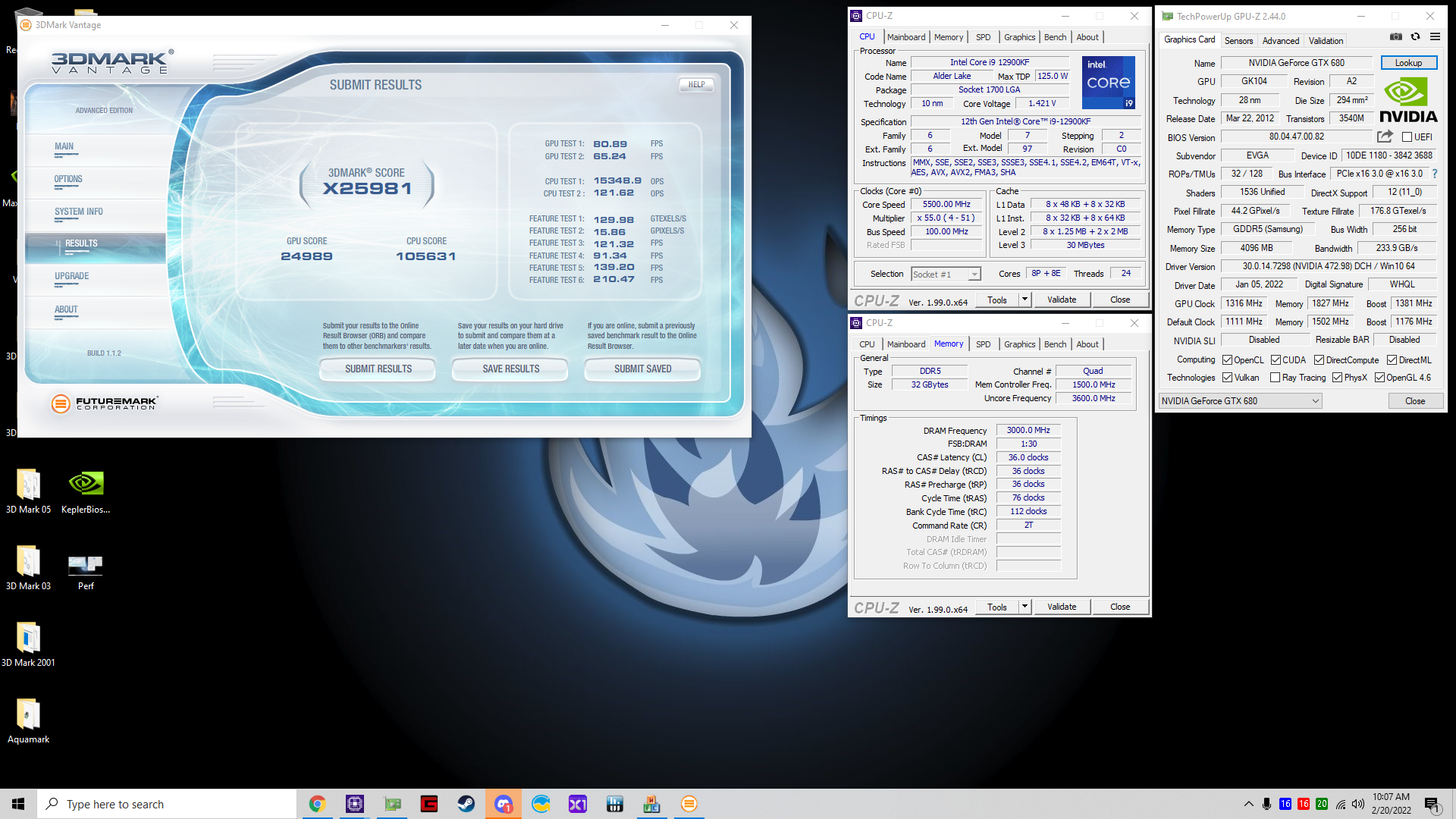Toggle the CUDA checkbox
This screenshot has width=1456, height=819.
pyautogui.click(x=1276, y=360)
